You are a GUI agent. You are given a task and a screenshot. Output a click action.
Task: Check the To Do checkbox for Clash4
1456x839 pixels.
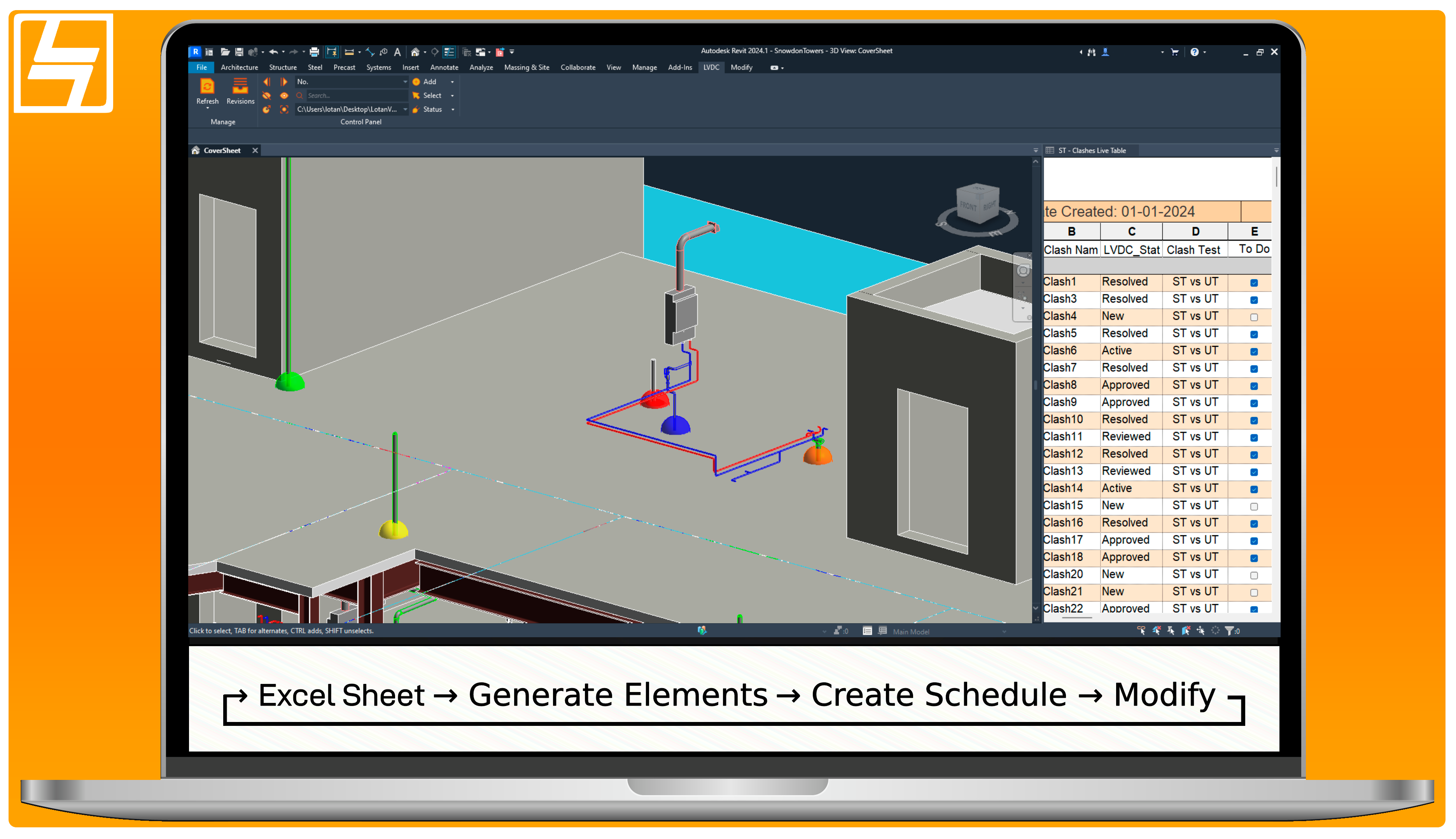(1254, 317)
